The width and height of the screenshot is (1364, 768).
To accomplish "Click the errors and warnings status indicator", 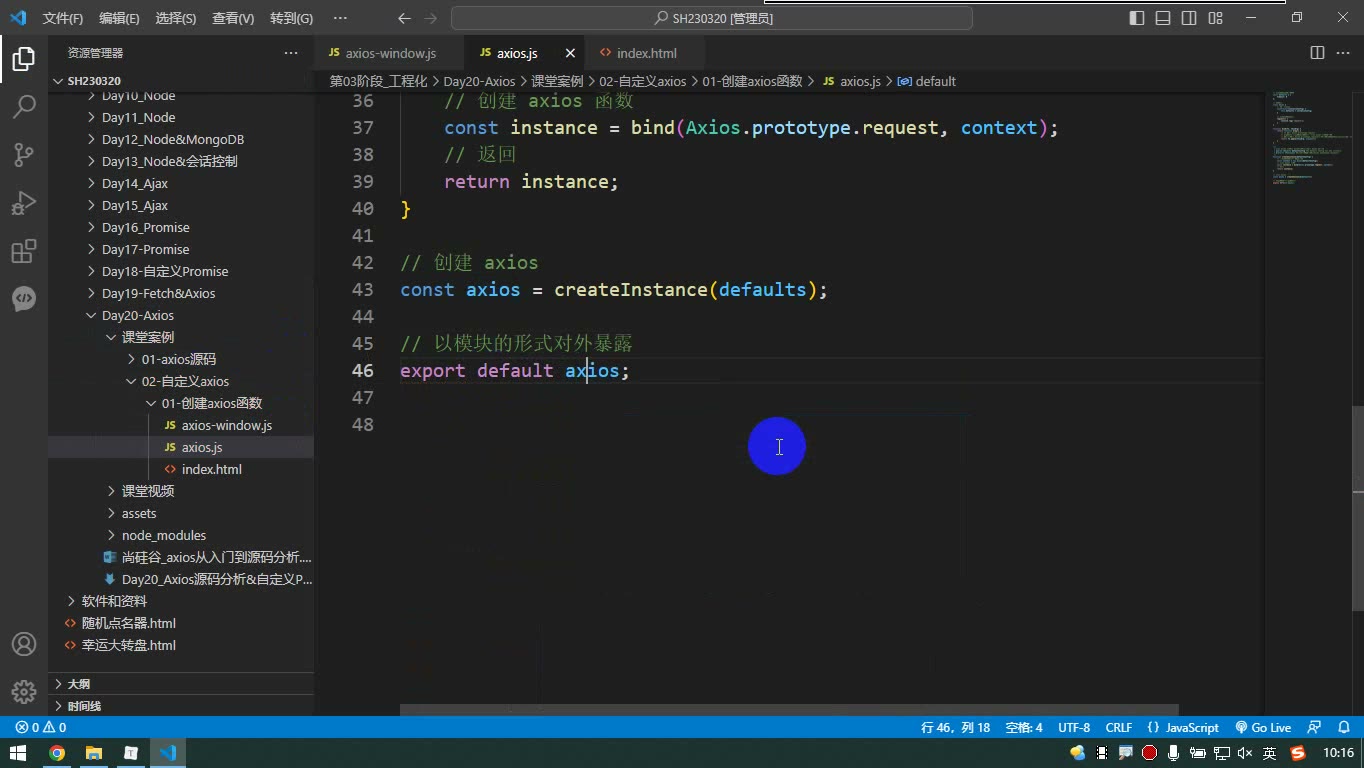I will point(41,728).
